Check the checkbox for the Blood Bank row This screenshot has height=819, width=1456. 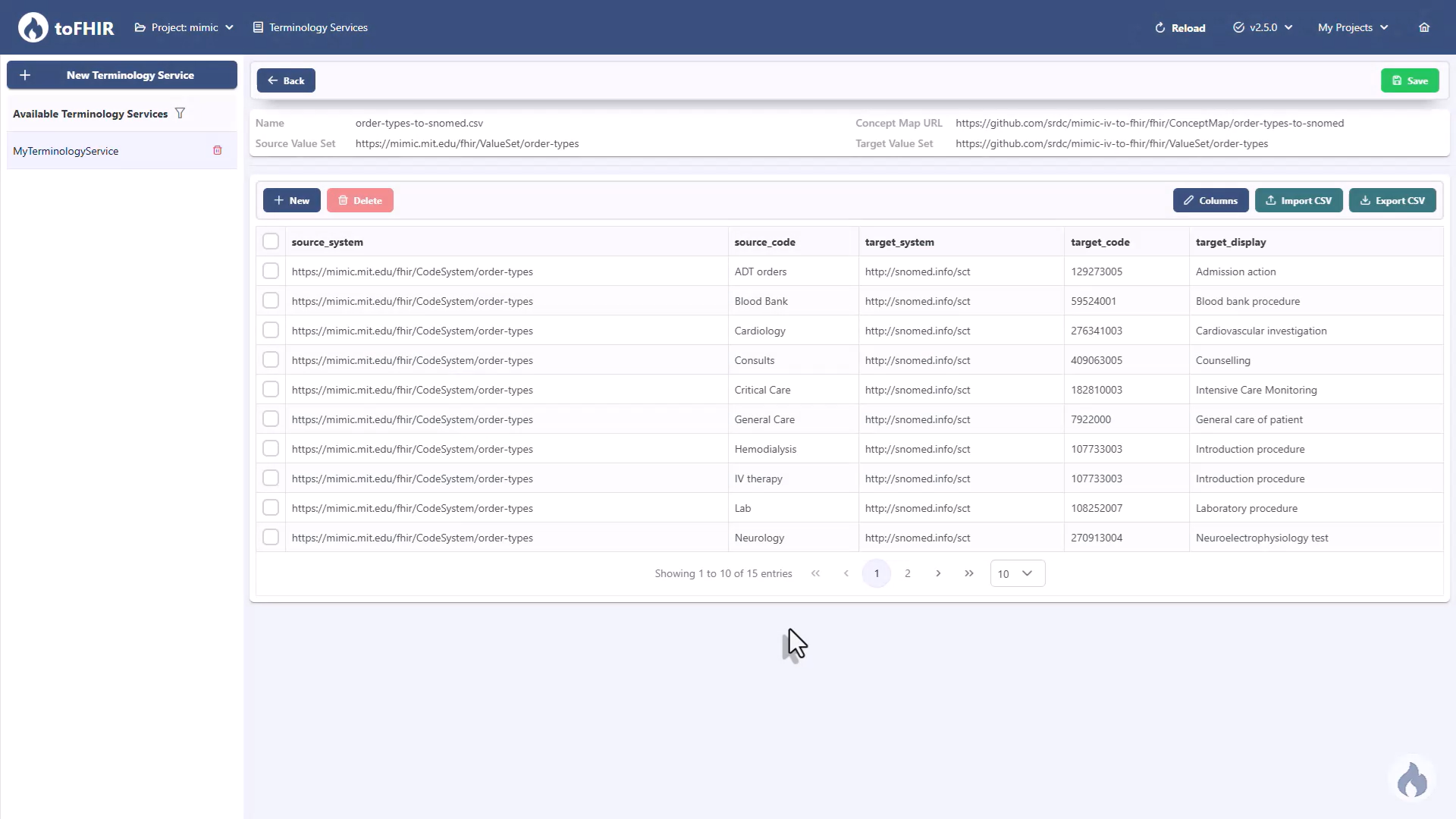point(270,300)
